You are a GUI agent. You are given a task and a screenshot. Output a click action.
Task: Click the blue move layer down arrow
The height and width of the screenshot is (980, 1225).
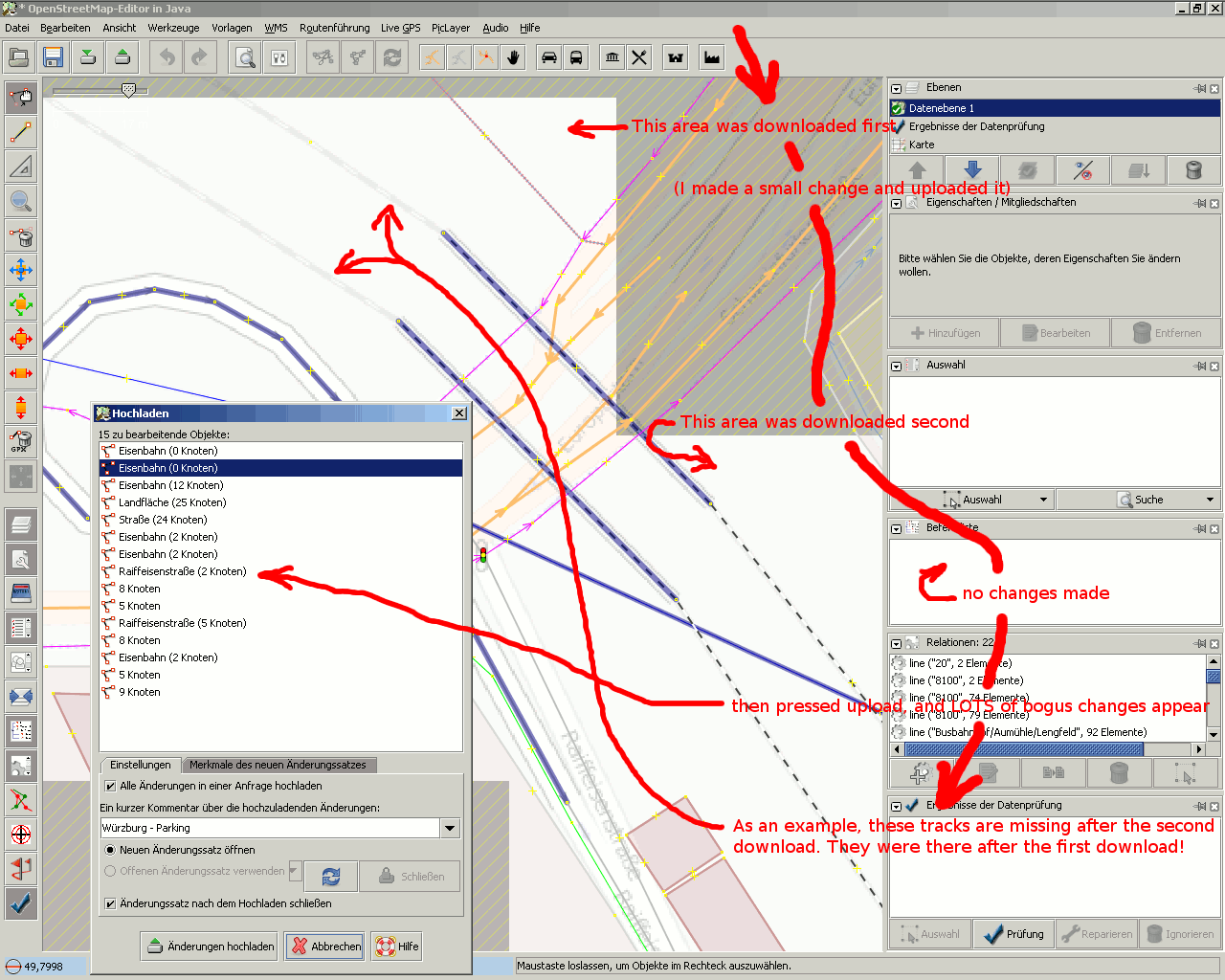[972, 170]
